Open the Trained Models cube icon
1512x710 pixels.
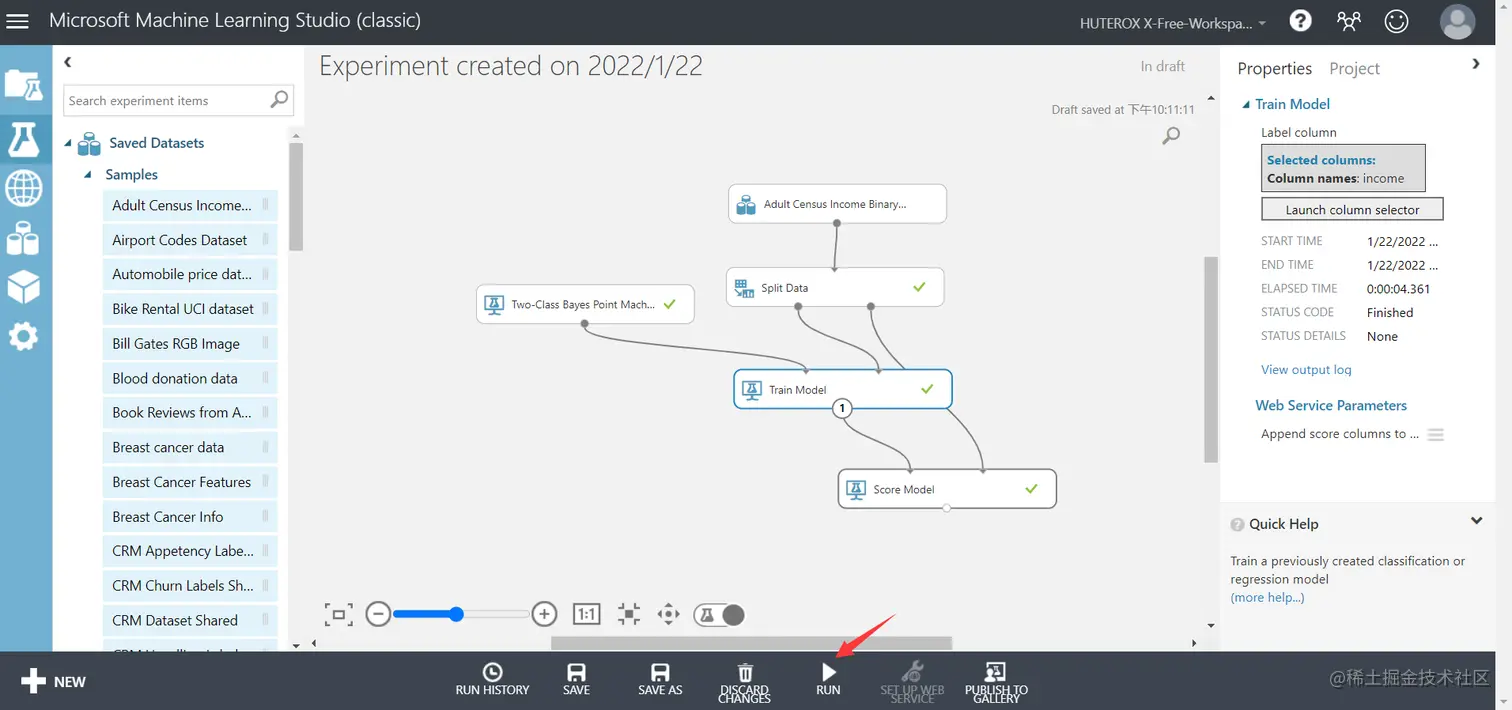tap(23, 287)
